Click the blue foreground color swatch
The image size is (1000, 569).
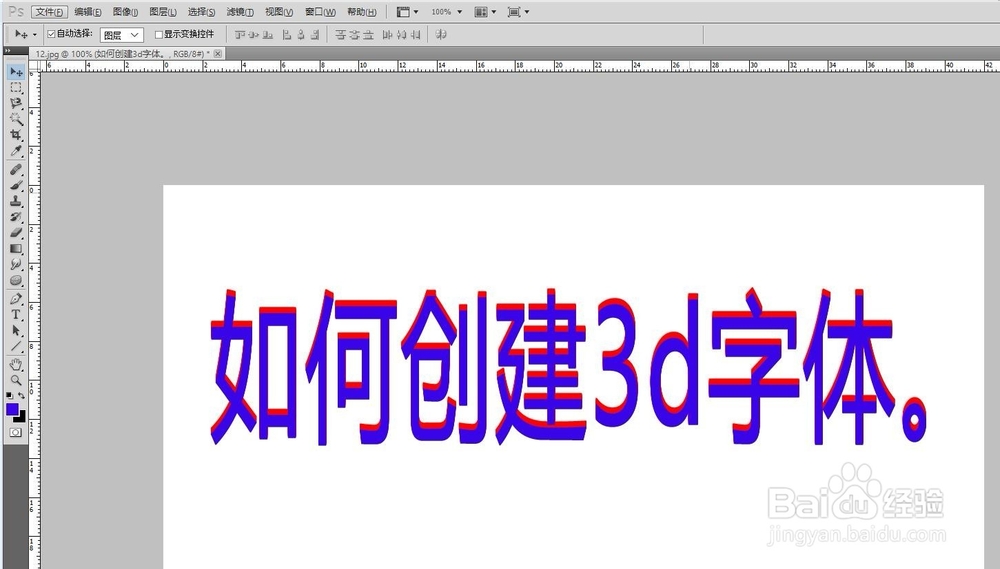tap(12, 409)
